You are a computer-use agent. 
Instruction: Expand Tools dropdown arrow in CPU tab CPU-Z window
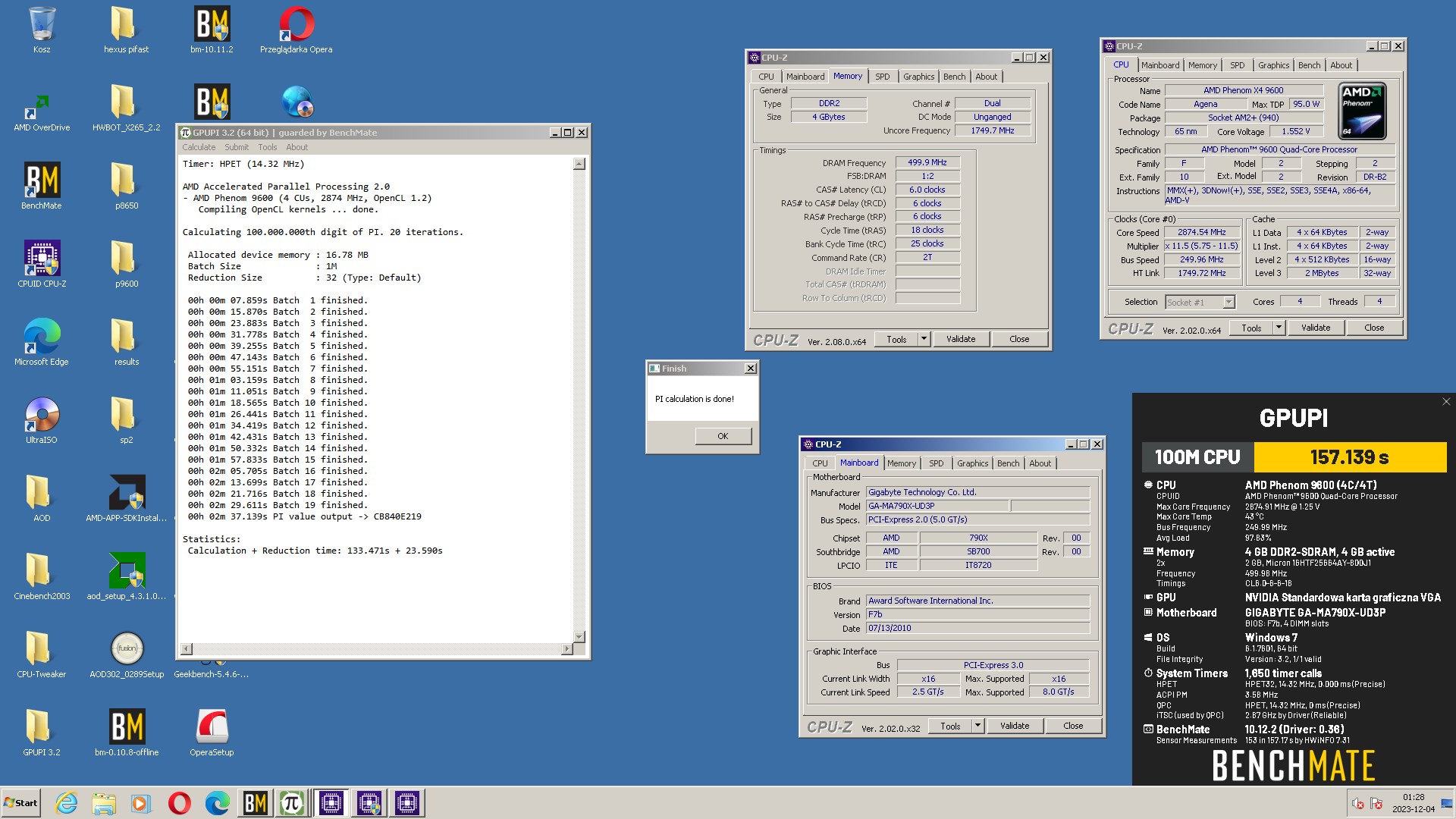[x=1279, y=328]
